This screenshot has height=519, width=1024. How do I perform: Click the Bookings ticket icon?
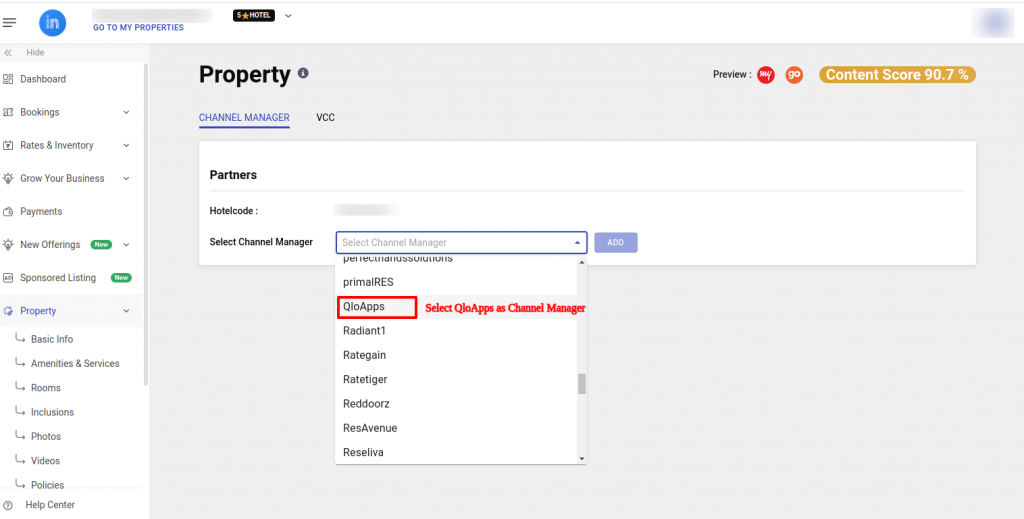tap(8, 112)
